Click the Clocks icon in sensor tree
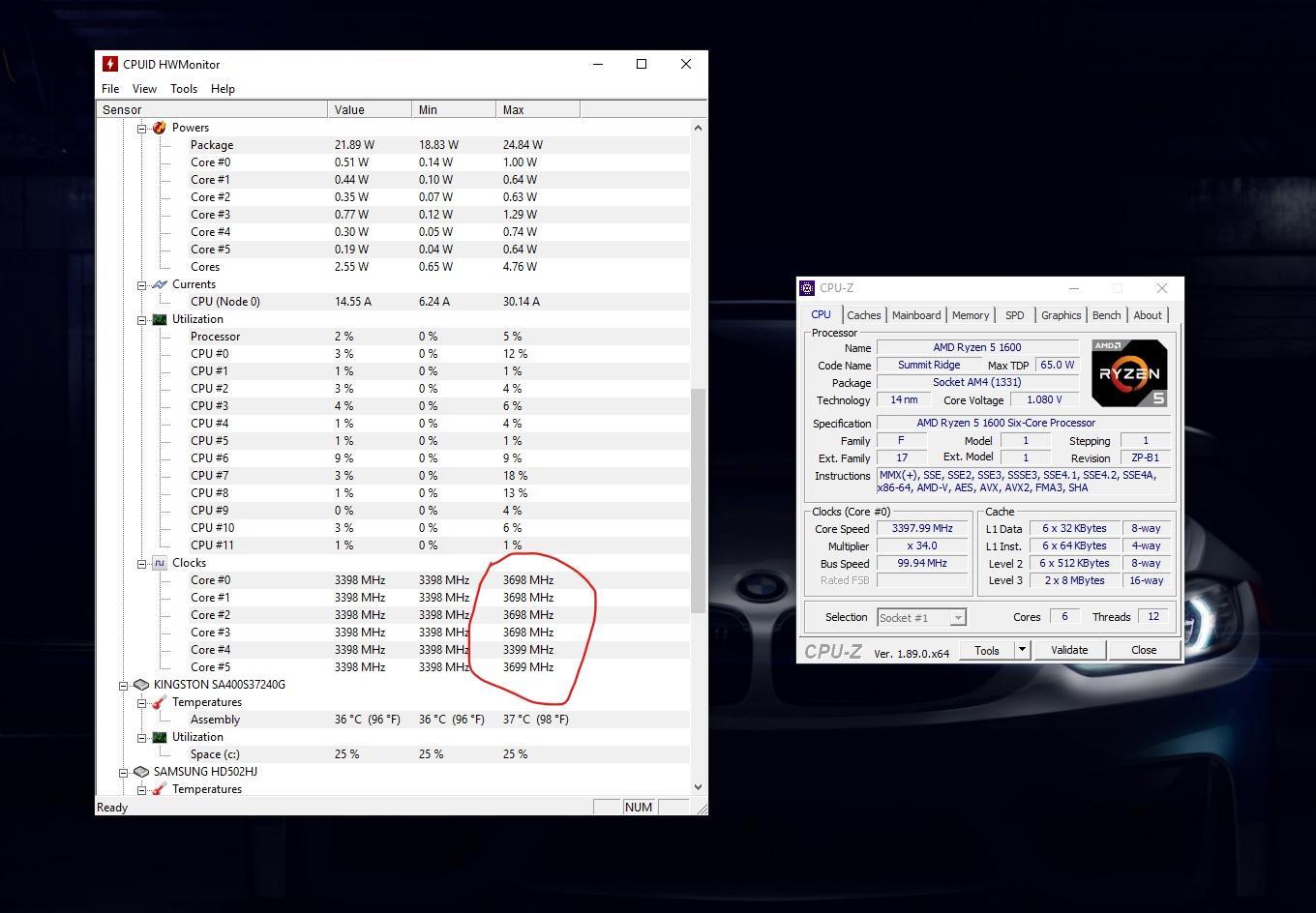This screenshot has width=1316, height=913. point(160,563)
